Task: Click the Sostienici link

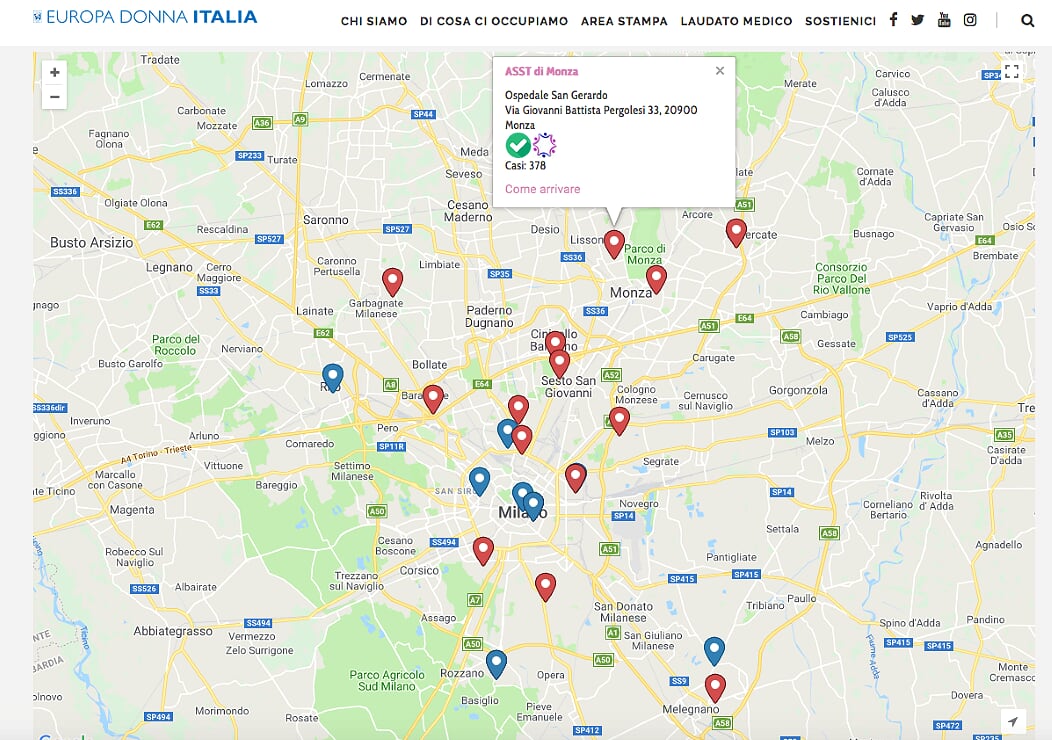Action: pos(840,21)
